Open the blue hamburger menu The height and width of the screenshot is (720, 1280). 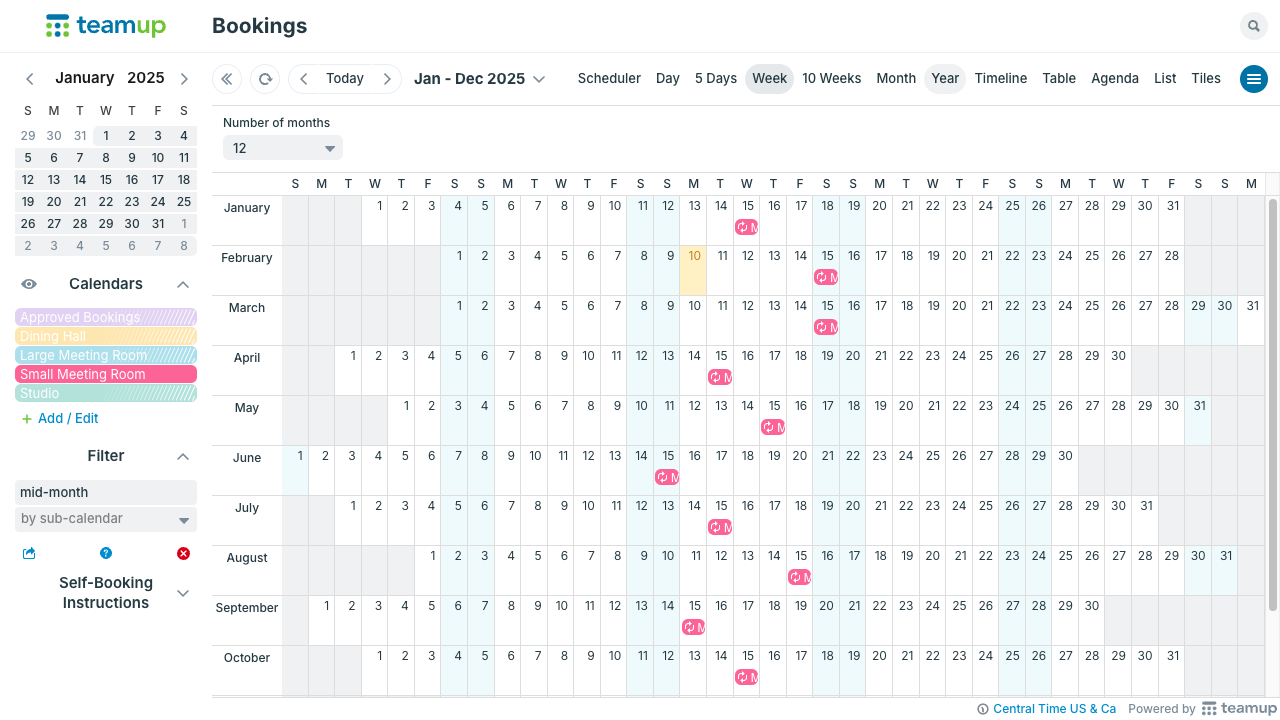coord(1253,79)
